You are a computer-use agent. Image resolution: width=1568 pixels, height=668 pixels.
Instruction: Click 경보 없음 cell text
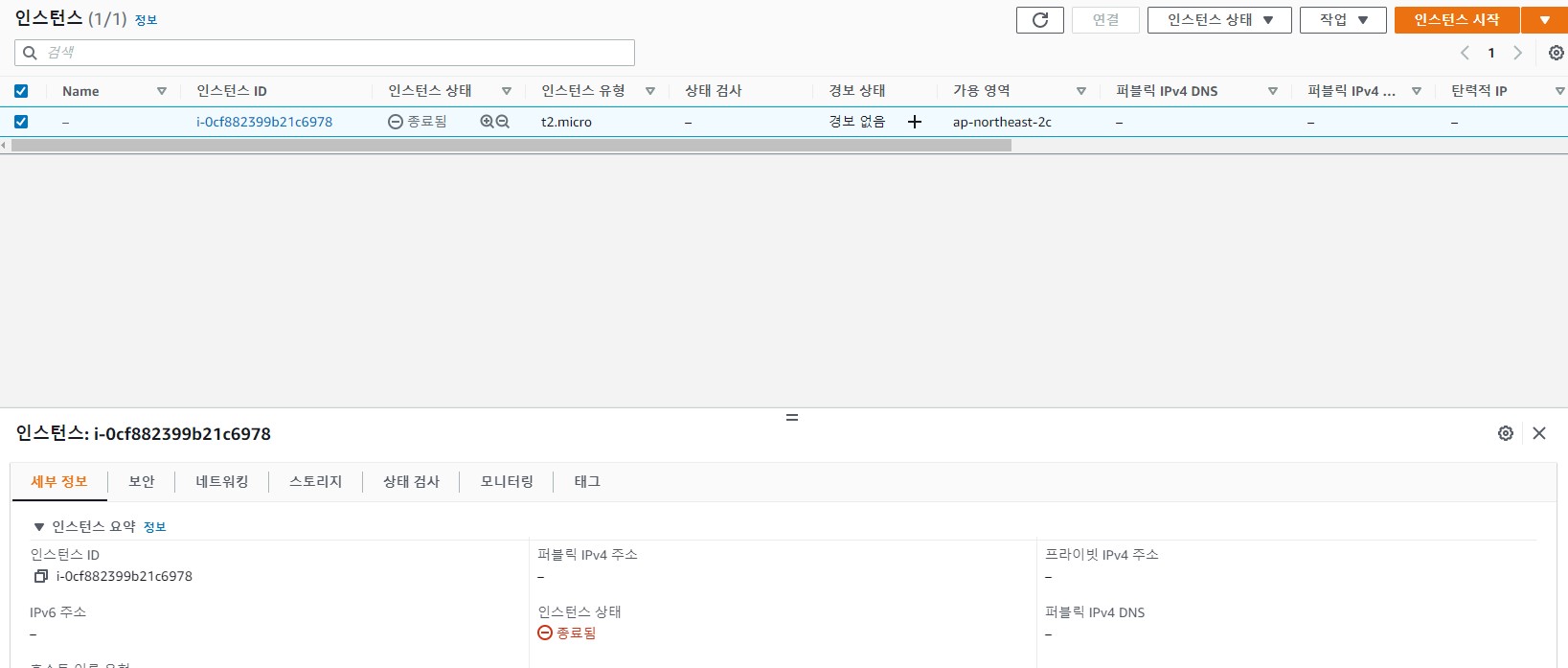[857, 122]
